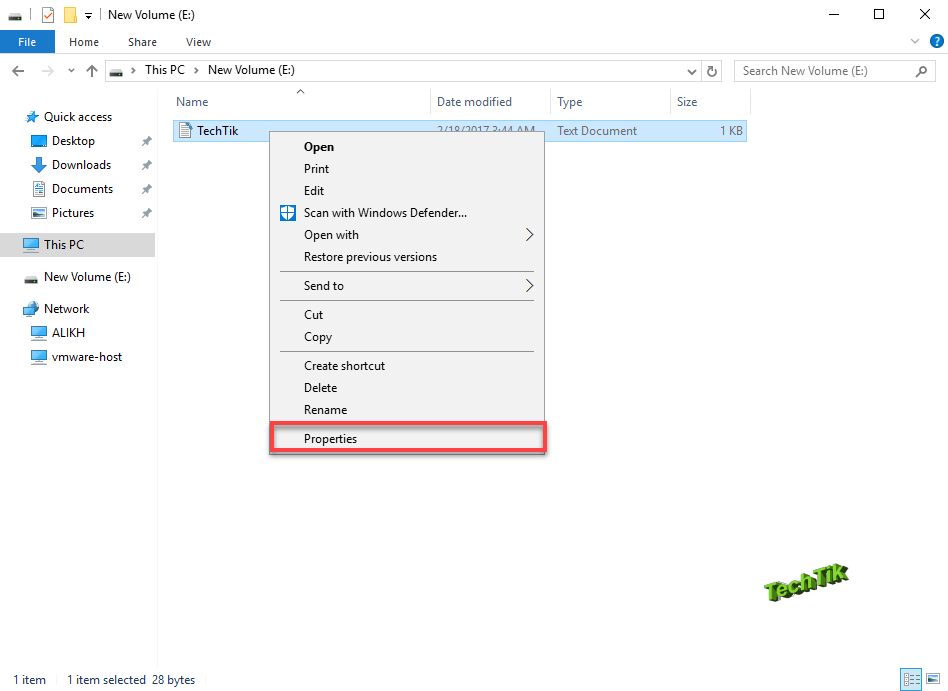Sort by the Size column header
The image size is (948, 691).
click(x=710, y=102)
